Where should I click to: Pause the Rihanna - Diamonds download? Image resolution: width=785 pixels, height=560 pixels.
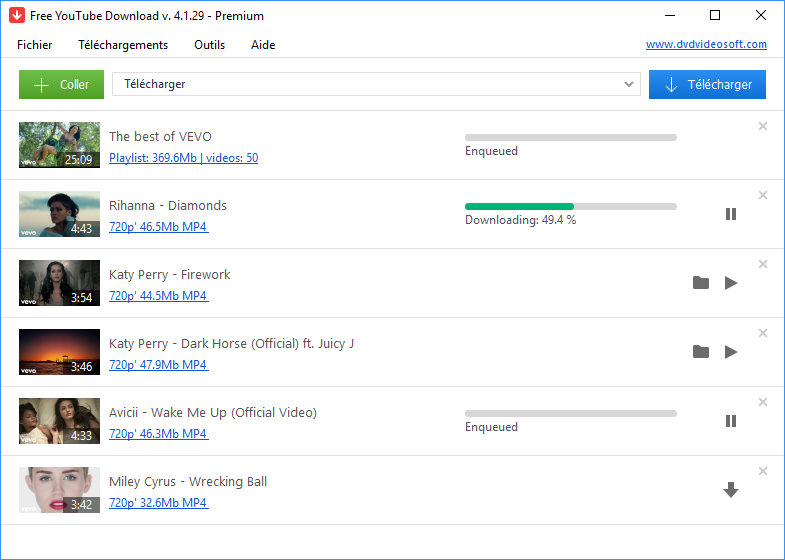(x=731, y=214)
